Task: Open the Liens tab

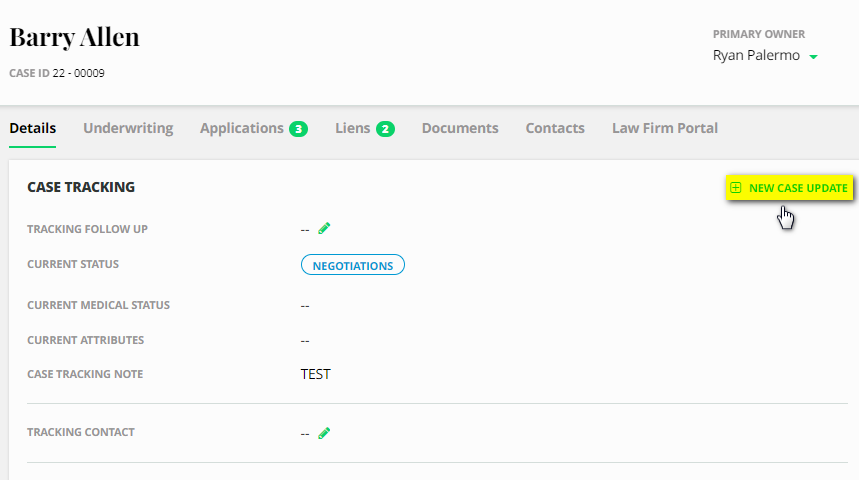Action: point(352,128)
